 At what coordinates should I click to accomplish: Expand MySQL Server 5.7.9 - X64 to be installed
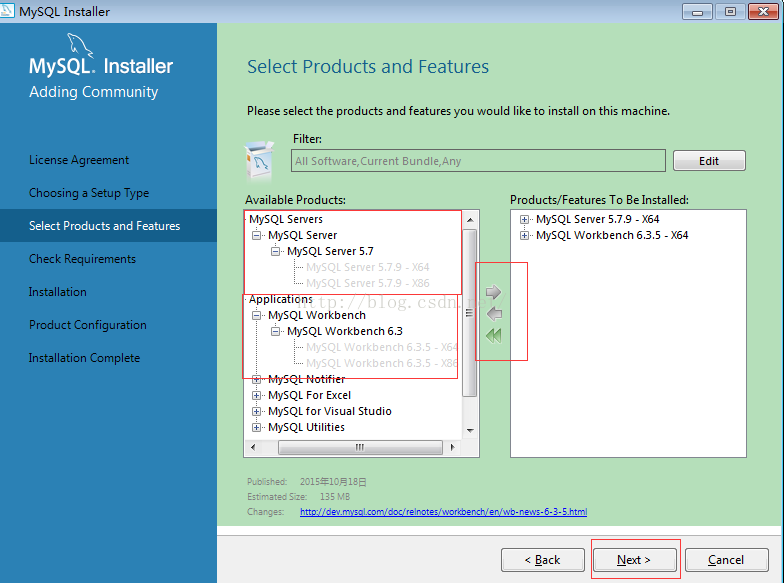(x=524, y=219)
